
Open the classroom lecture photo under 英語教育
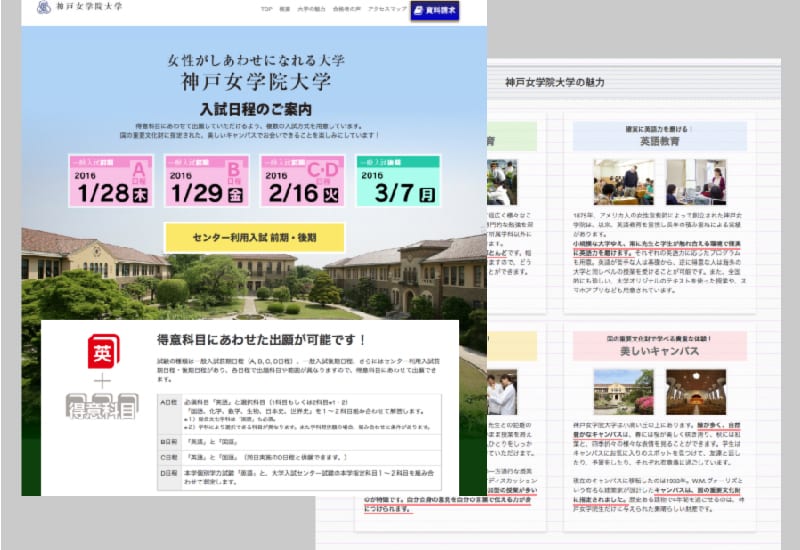(623, 182)
